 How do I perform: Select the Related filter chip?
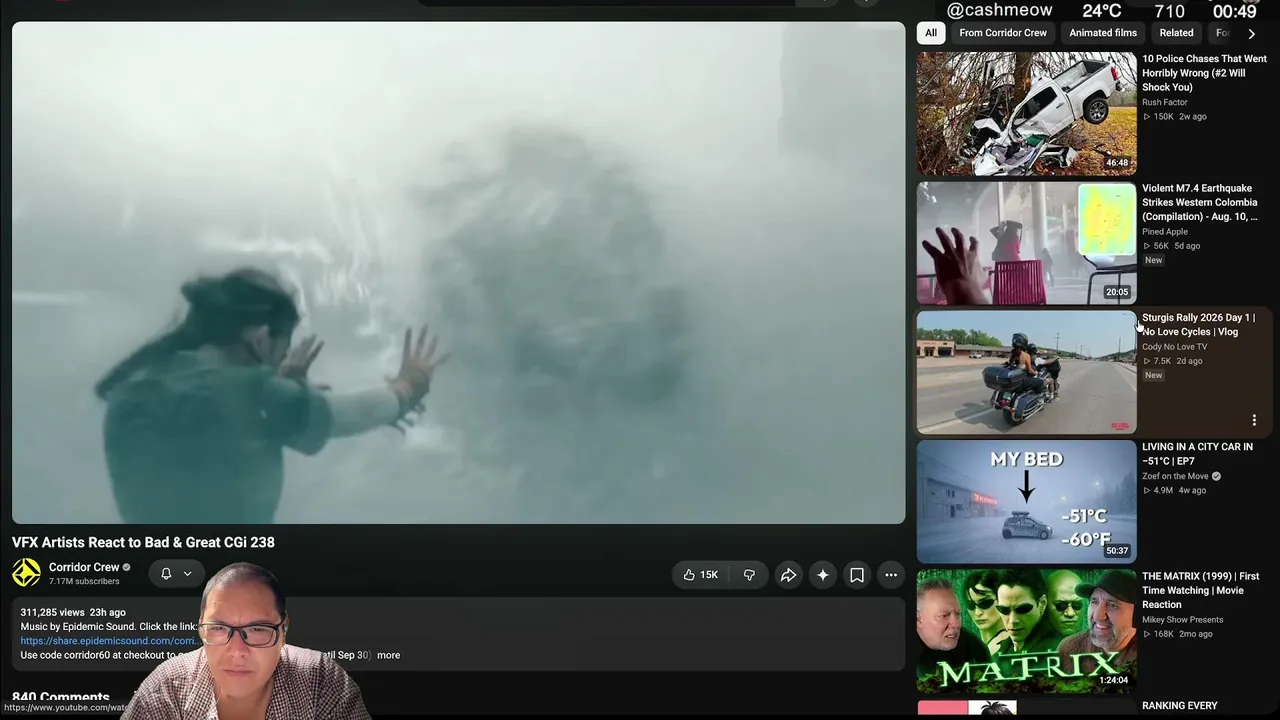click(x=1176, y=33)
